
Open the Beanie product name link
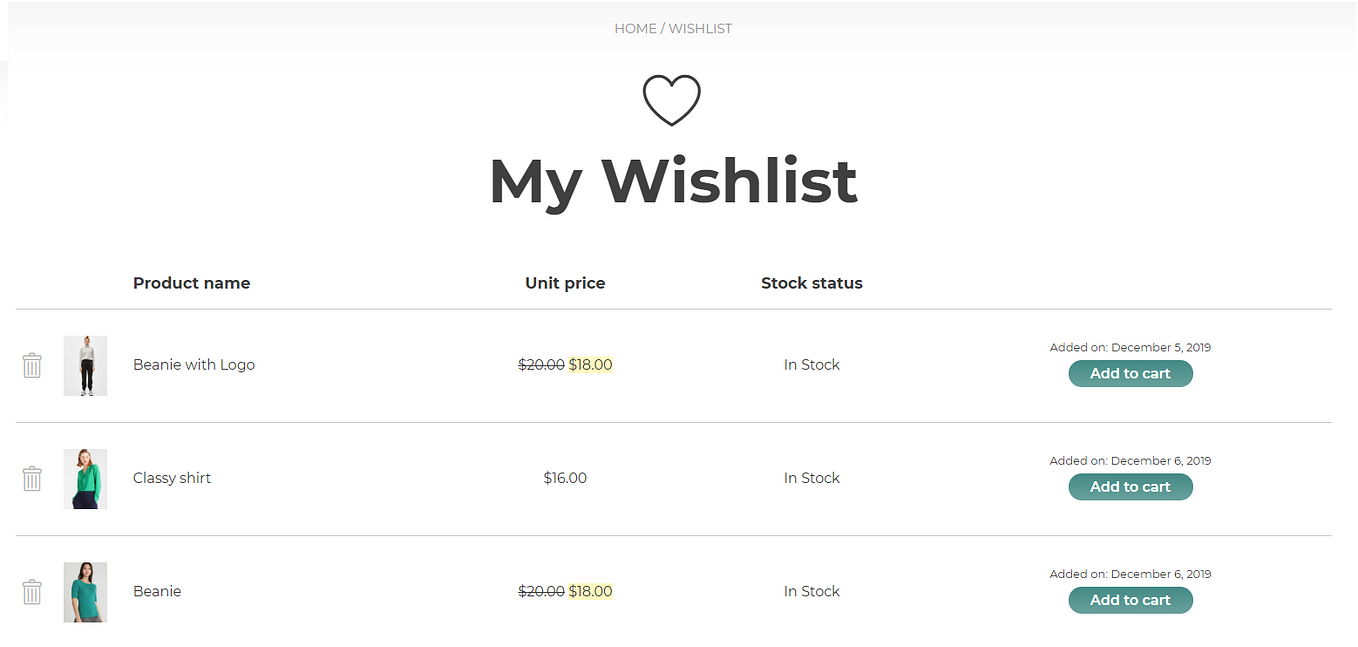pyautogui.click(x=157, y=591)
